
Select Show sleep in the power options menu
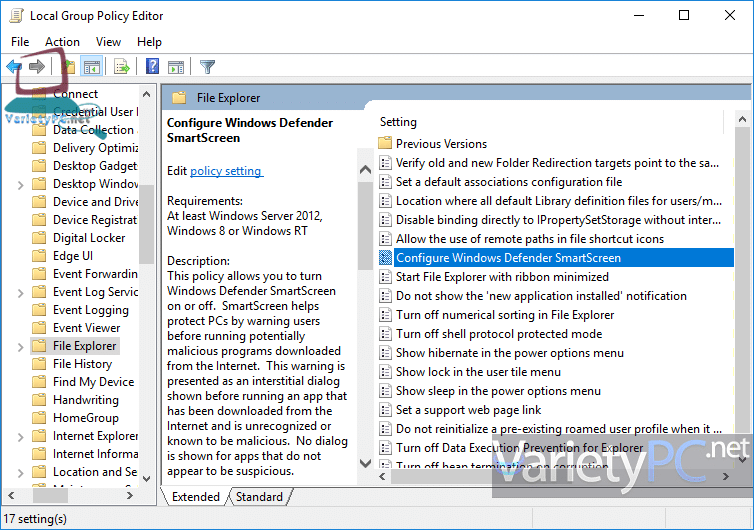[498, 391]
